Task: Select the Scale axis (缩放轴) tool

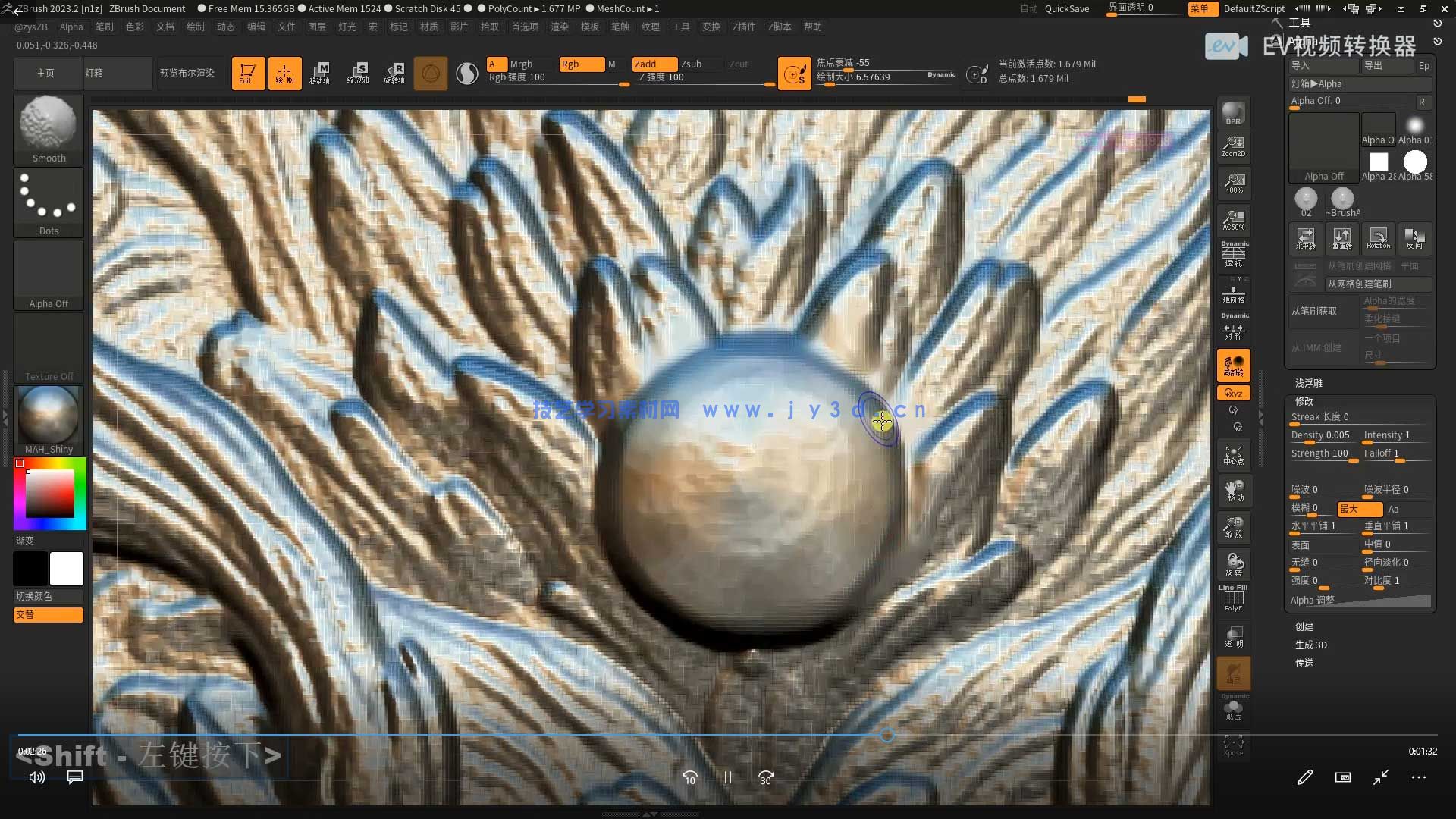Action: (x=357, y=74)
